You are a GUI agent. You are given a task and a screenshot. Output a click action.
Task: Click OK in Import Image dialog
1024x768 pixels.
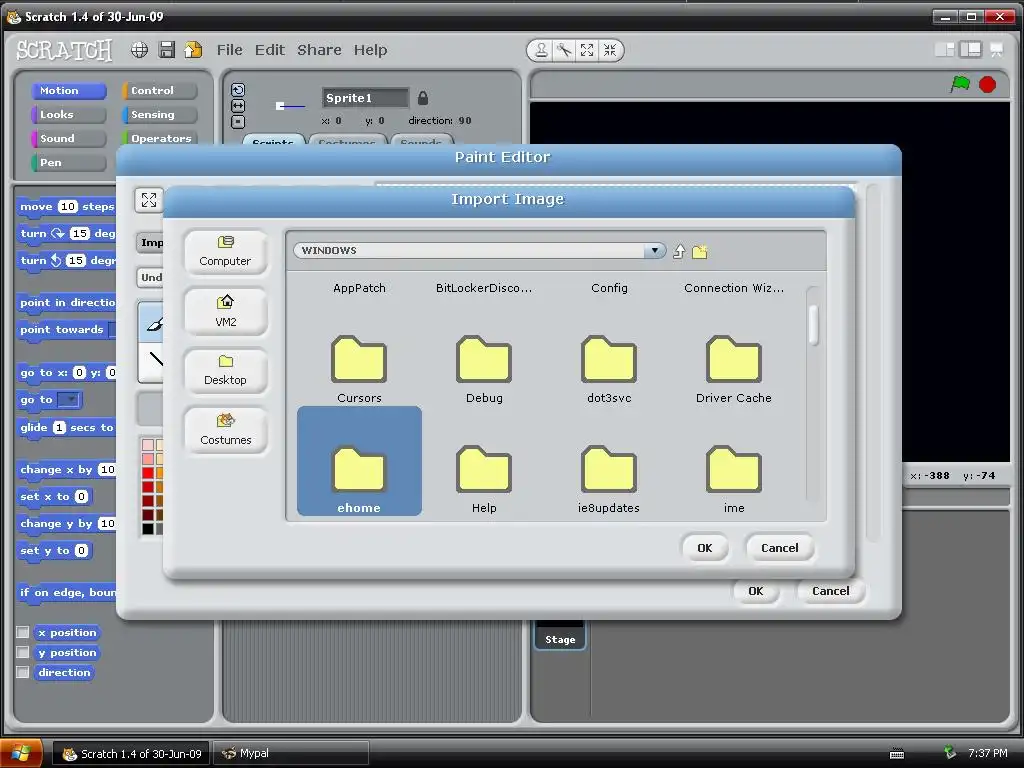click(x=705, y=548)
